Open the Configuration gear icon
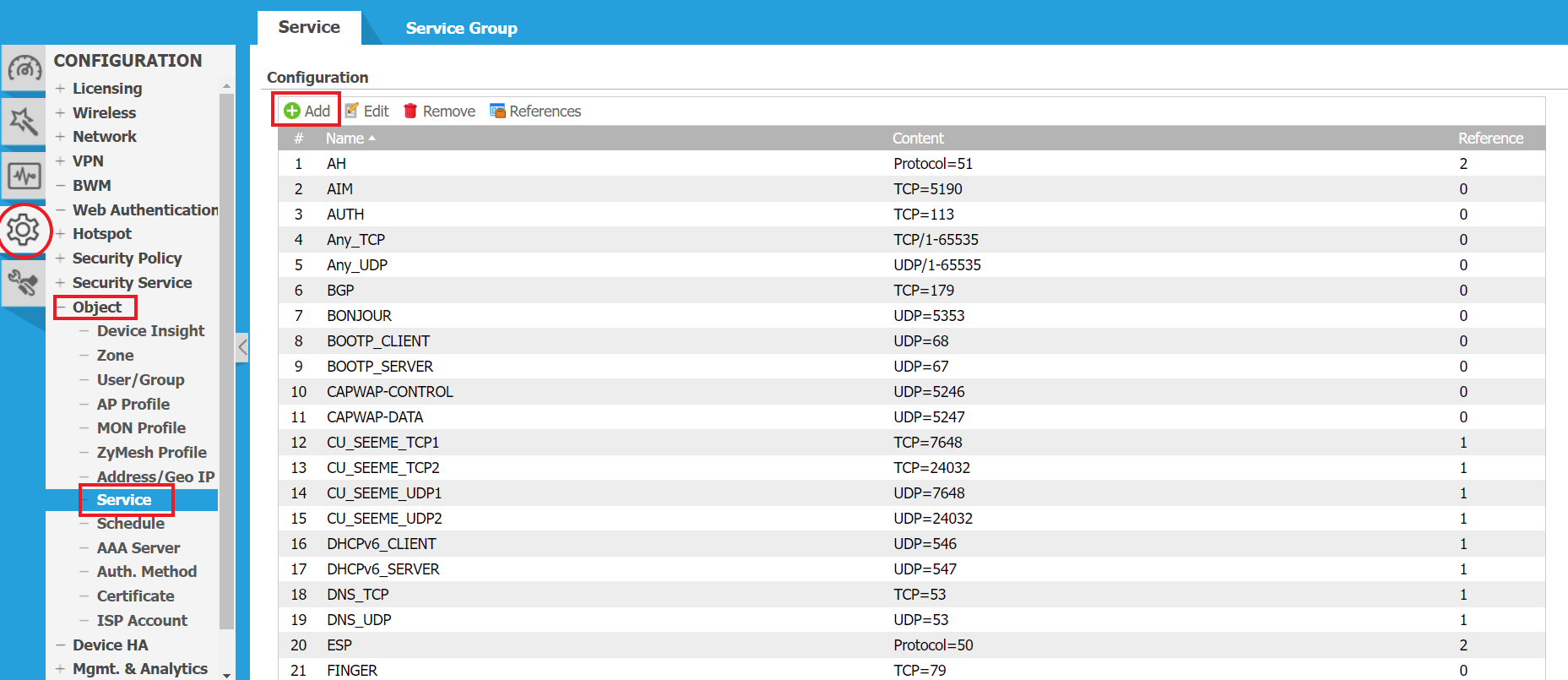This screenshot has height=680, width=1568. (24, 230)
